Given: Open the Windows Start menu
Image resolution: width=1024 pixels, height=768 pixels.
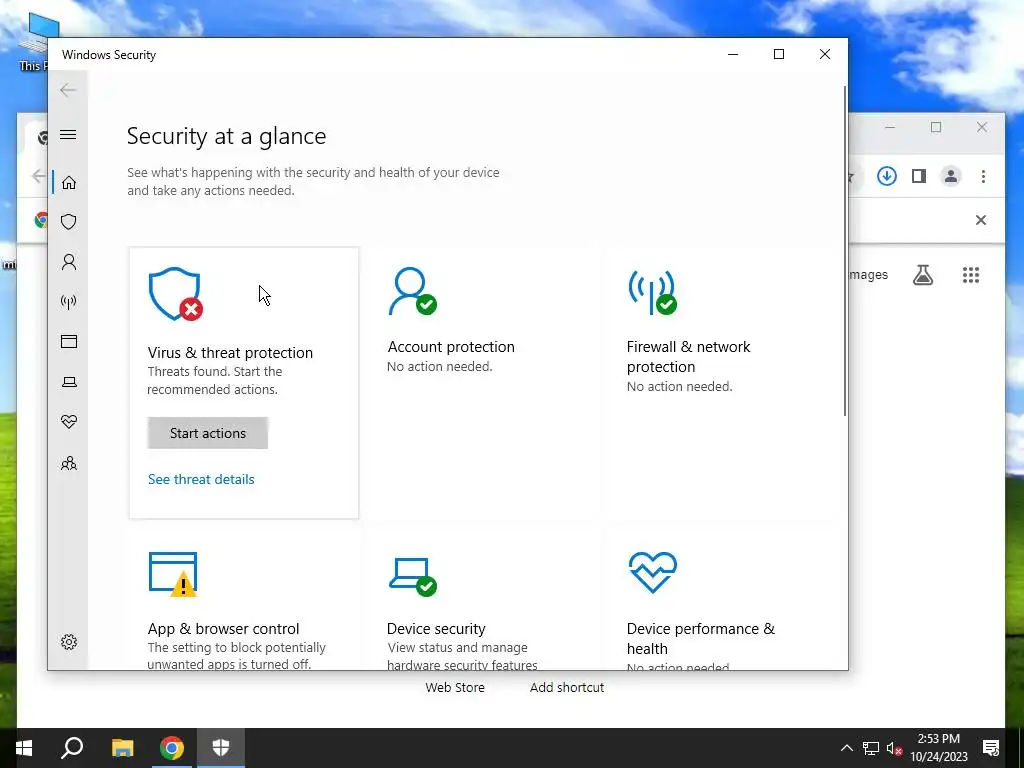Looking at the screenshot, I should point(24,748).
